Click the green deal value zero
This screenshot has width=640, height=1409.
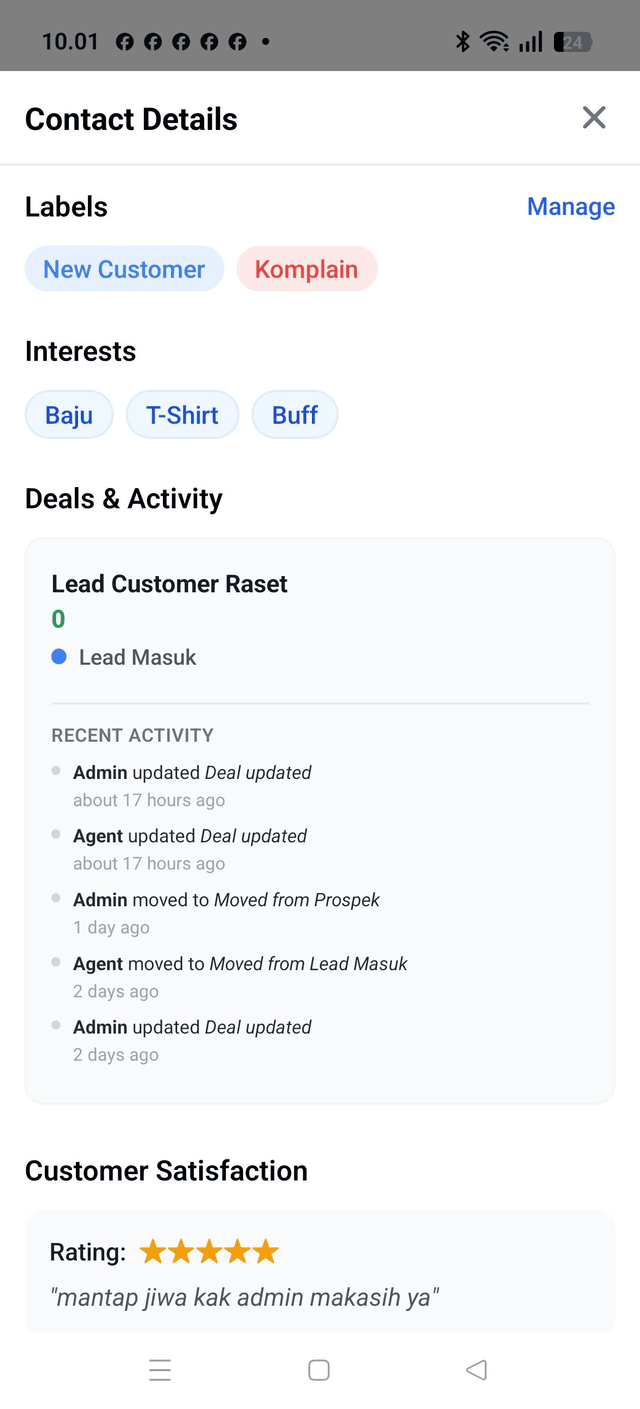pyautogui.click(x=58, y=619)
